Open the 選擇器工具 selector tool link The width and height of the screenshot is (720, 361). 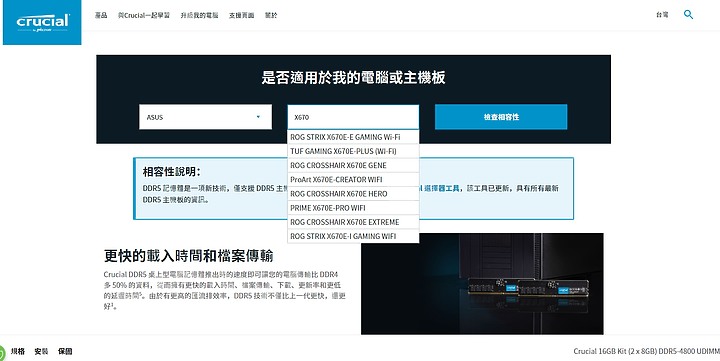441,188
